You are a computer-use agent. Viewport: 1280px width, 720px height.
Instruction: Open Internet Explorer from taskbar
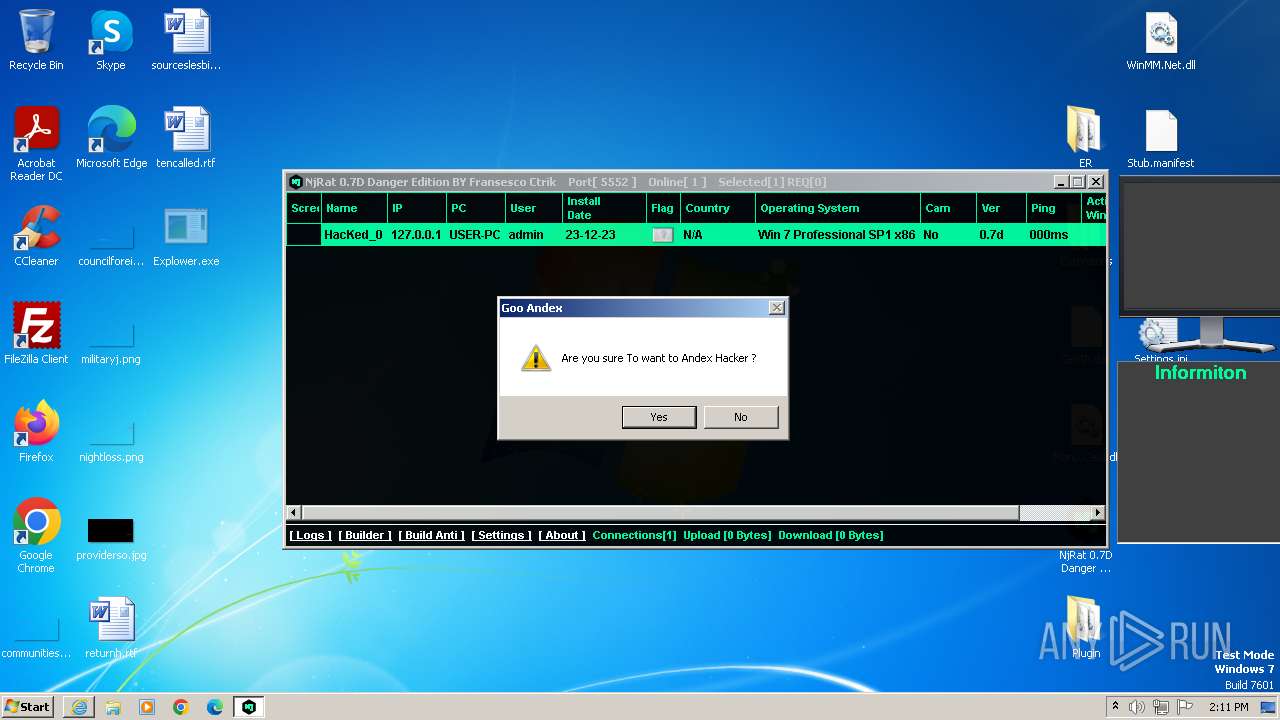point(79,707)
